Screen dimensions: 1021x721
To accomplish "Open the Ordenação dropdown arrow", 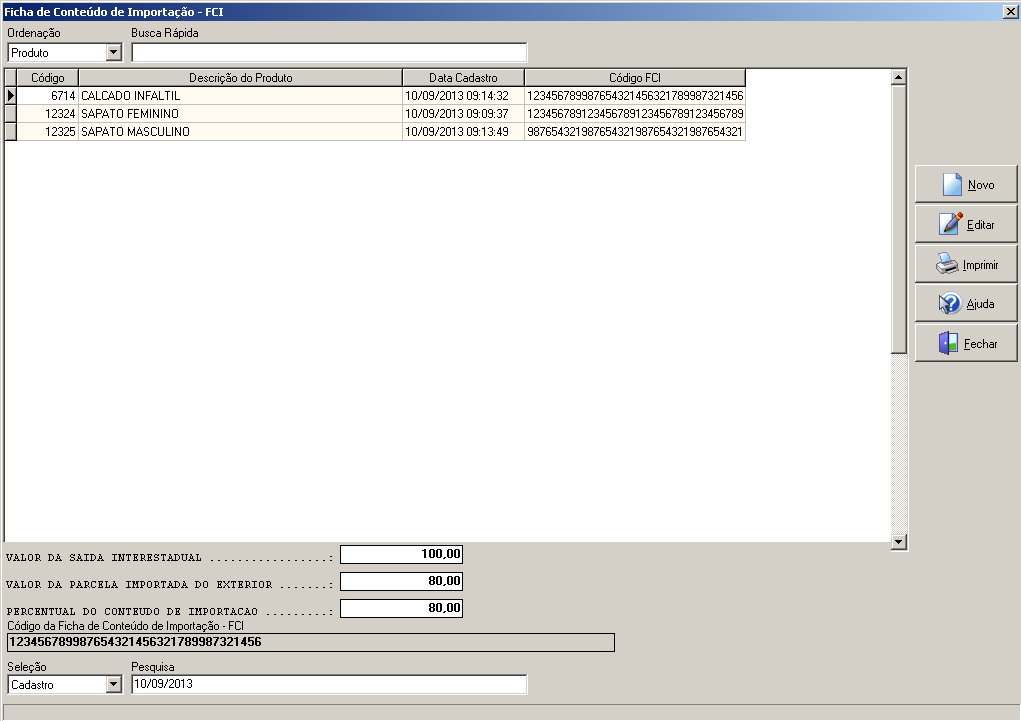I will point(114,52).
